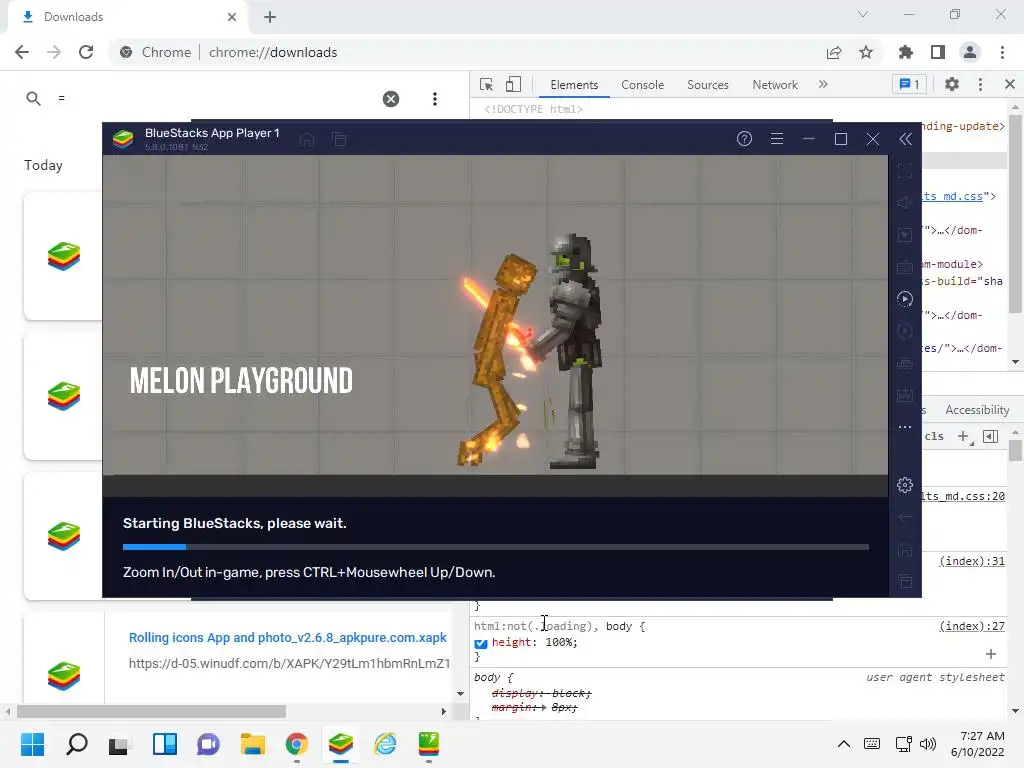This screenshot has width=1024, height=768.
Task: Click BlueStacks title bar multi-instance icon
Action: pos(339,139)
